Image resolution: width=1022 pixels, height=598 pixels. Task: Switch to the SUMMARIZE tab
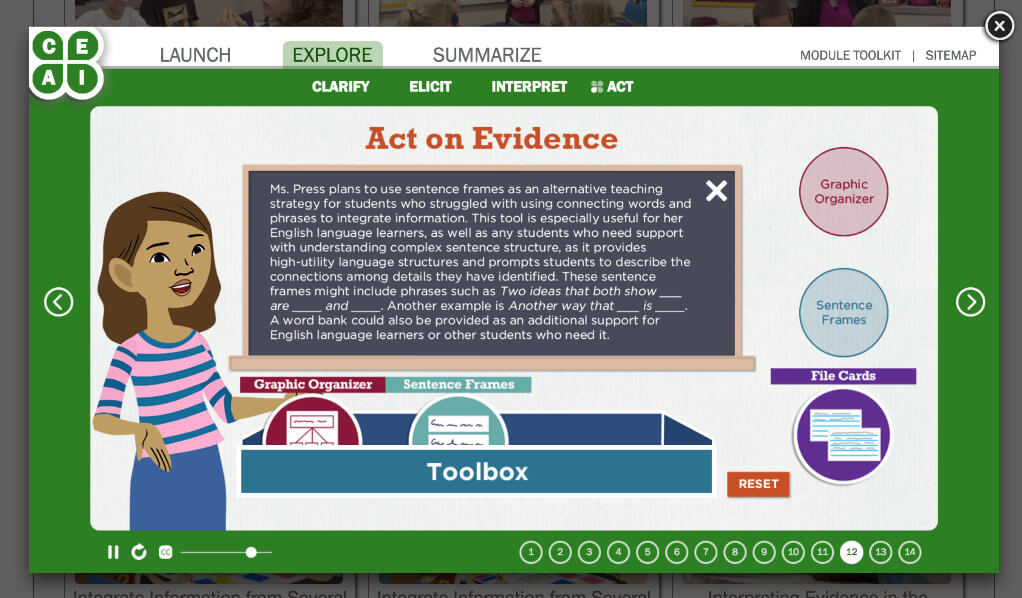(x=487, y=55)
